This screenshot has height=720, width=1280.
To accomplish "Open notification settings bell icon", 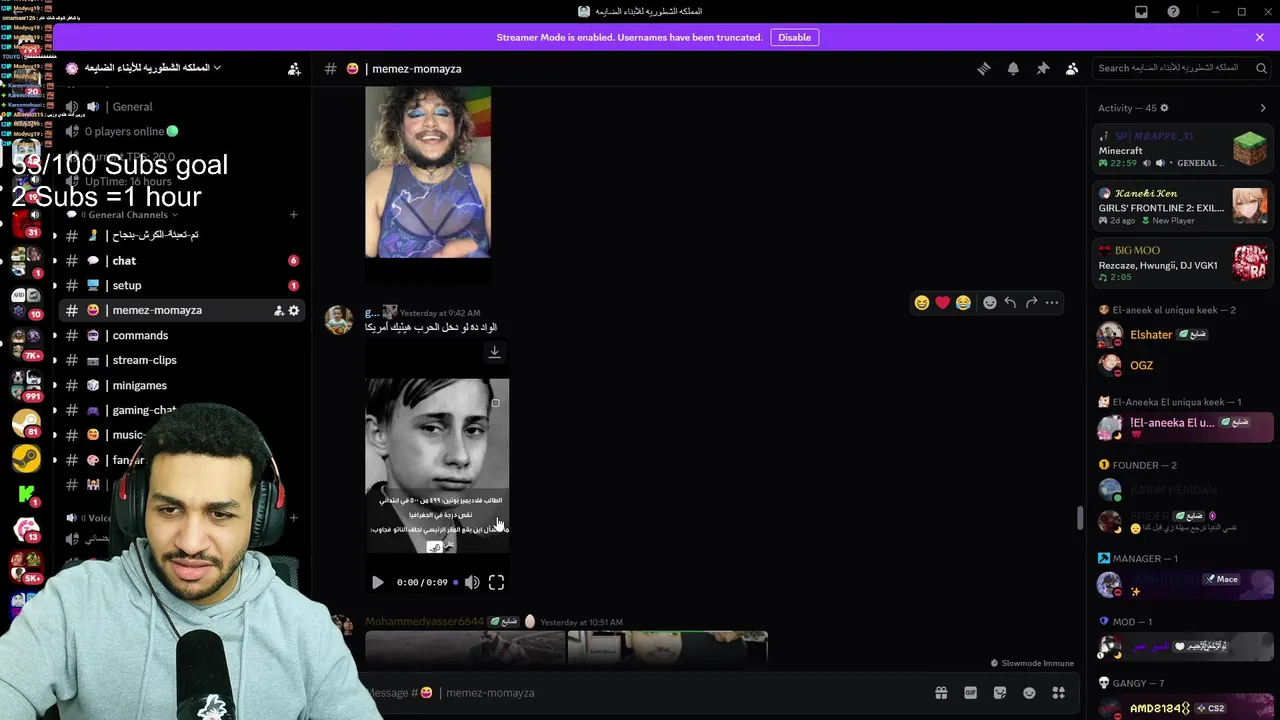I will click(1013, 69).
